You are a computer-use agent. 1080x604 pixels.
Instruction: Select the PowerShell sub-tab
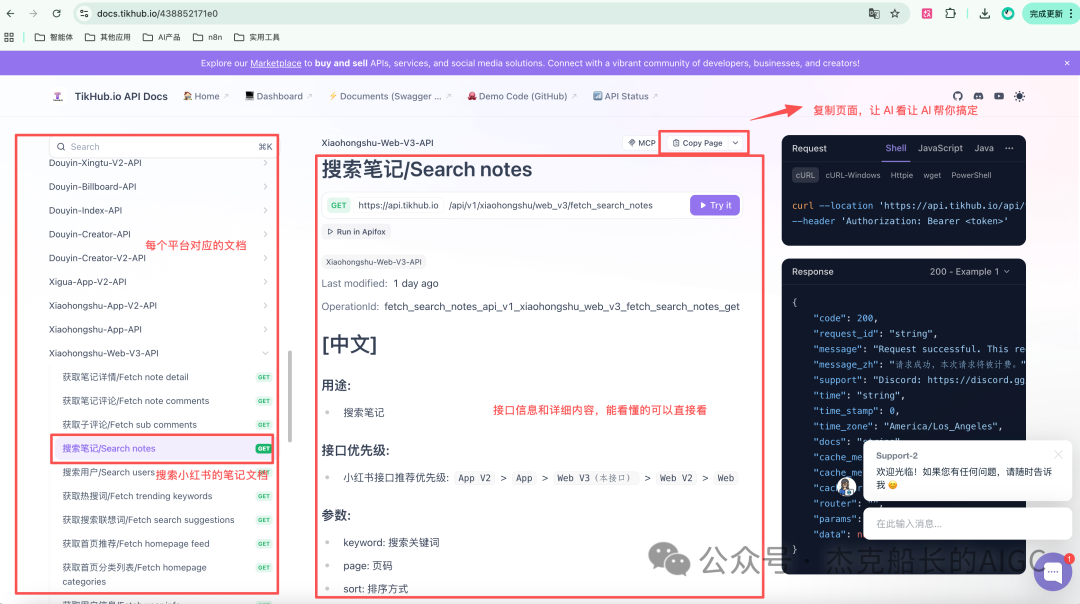pyautogui.click(x=971, y=176)
